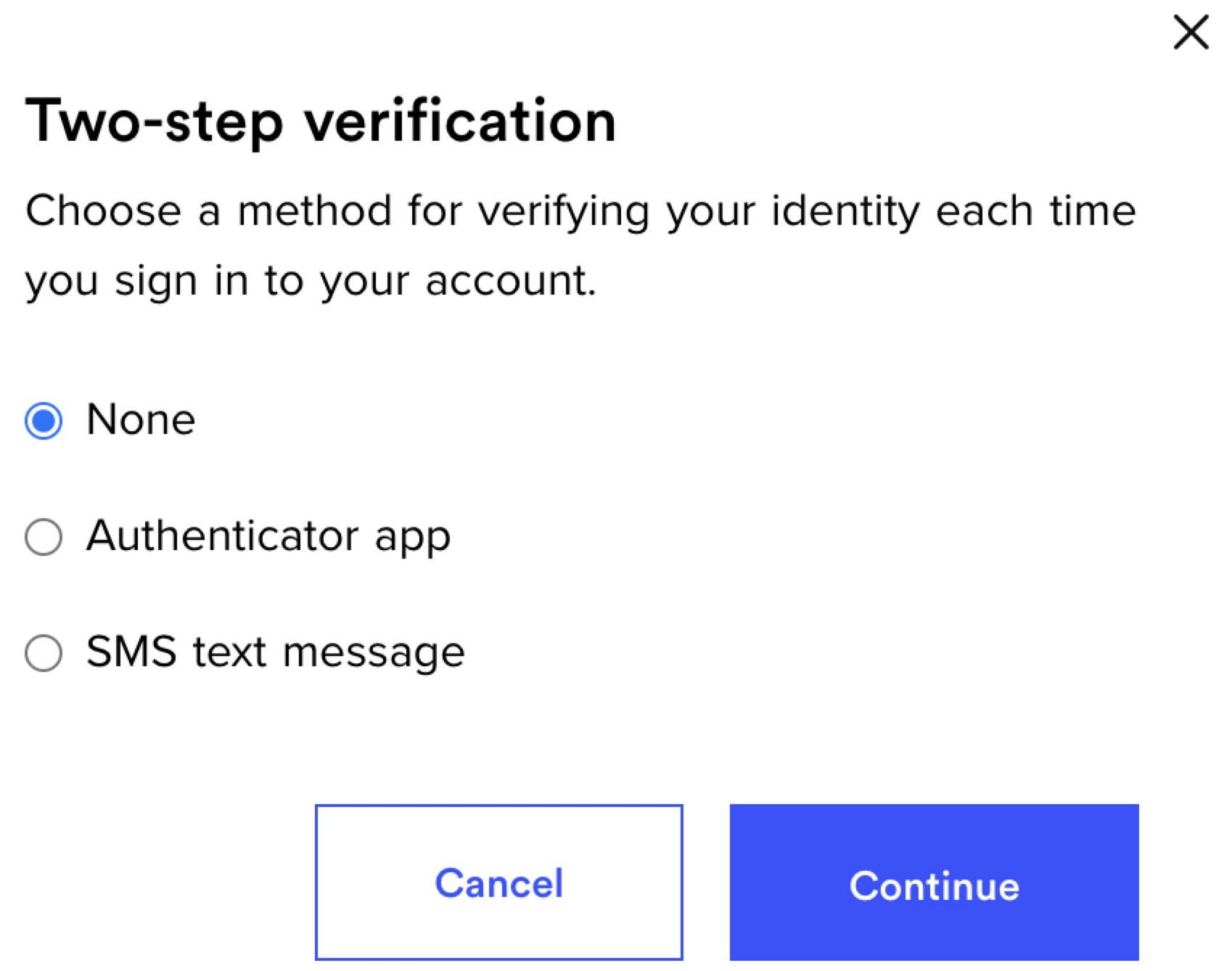Click the filled radio circle beside None

[x=44, y=419]
